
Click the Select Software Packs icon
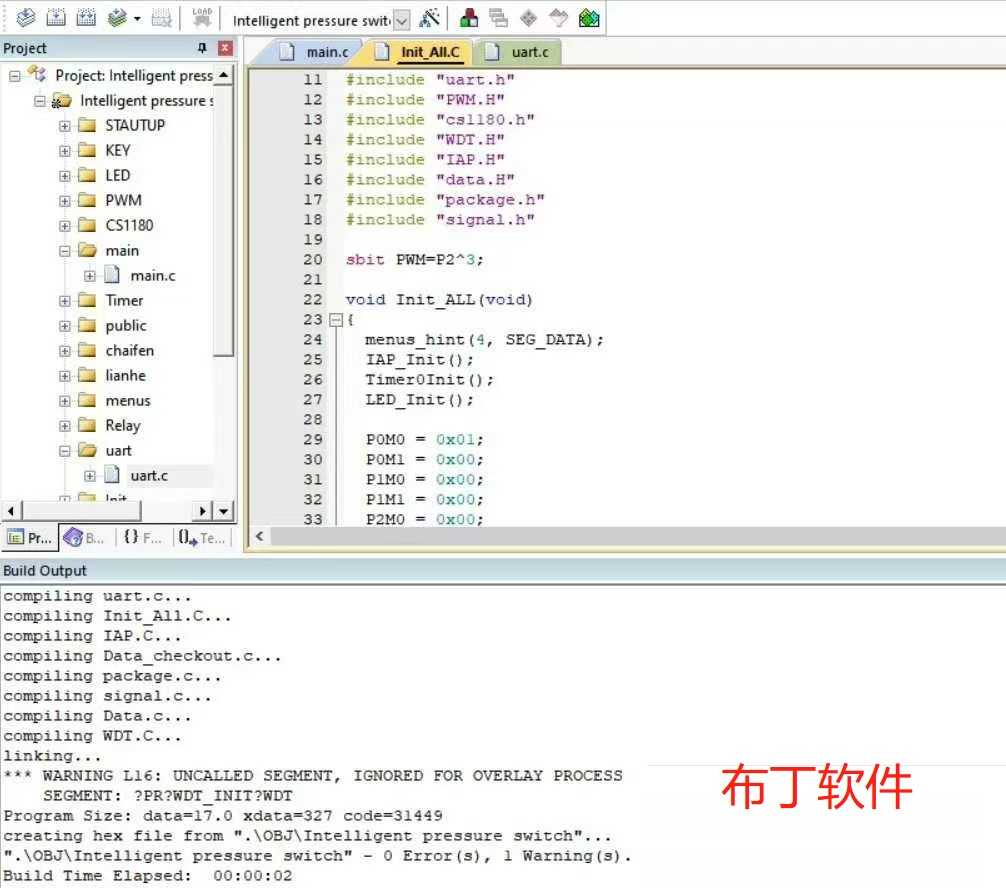pos(559,18)
